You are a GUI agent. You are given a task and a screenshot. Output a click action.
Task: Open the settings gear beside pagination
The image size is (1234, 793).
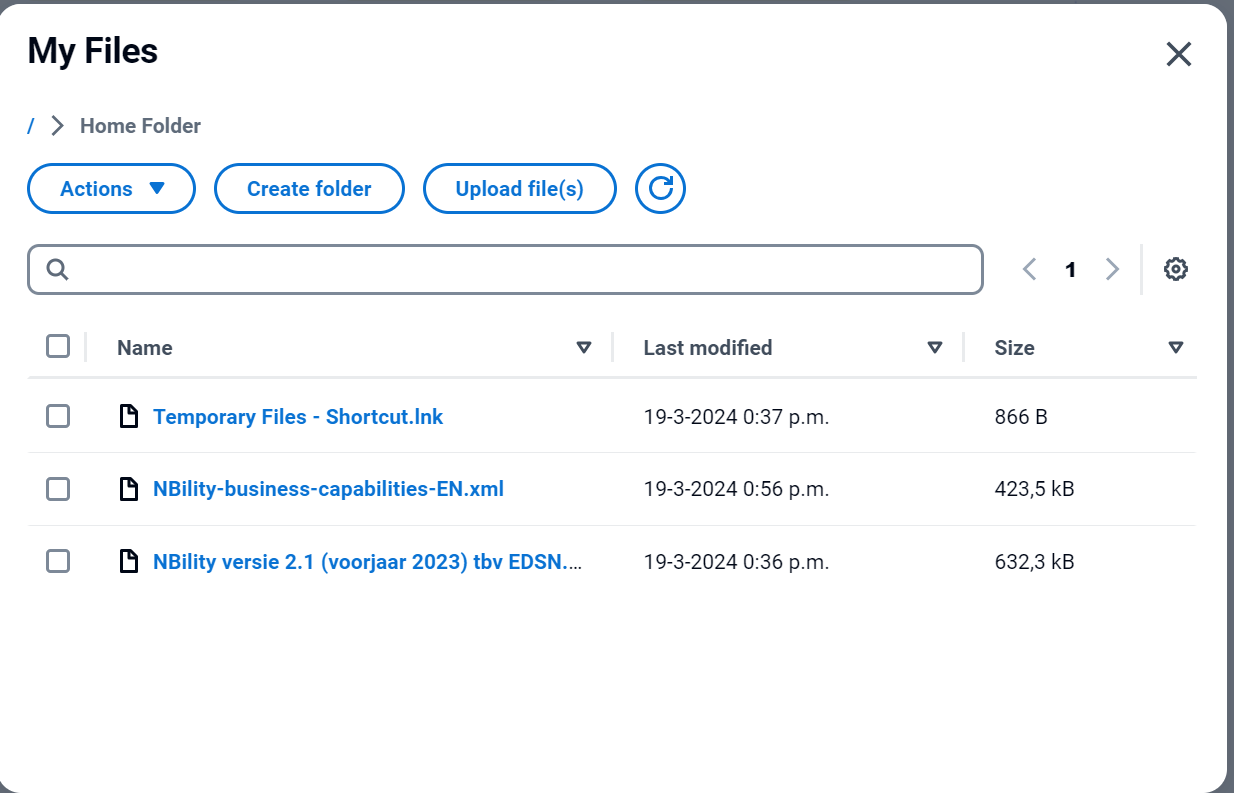pos(1175,269)
